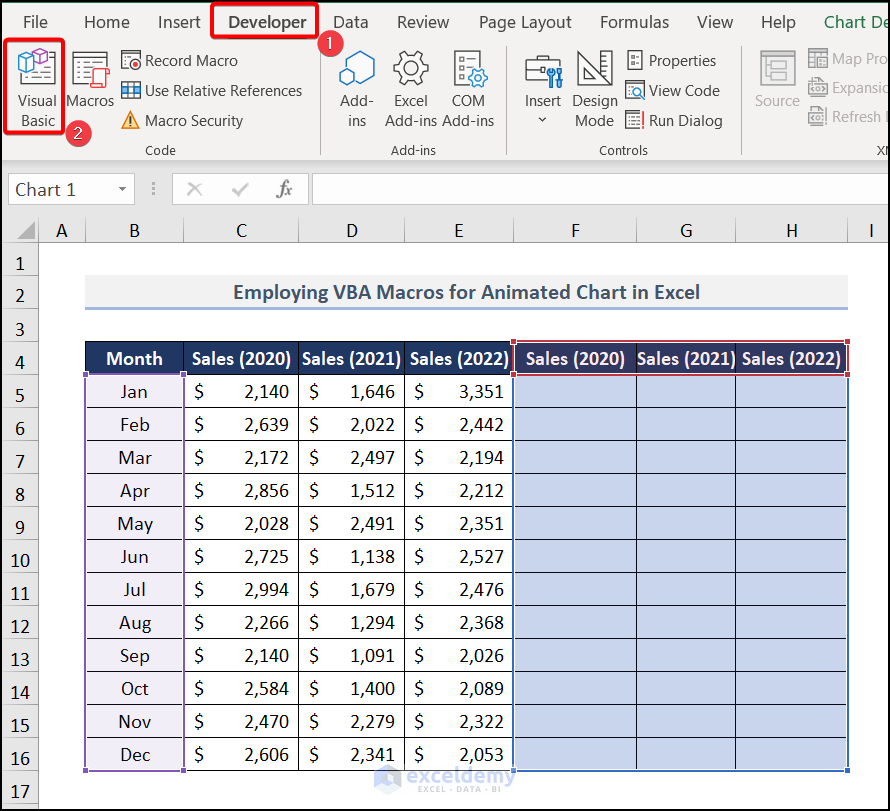Open the Visual Basic editor
The image size is (890, 811).
pos(37,87)
